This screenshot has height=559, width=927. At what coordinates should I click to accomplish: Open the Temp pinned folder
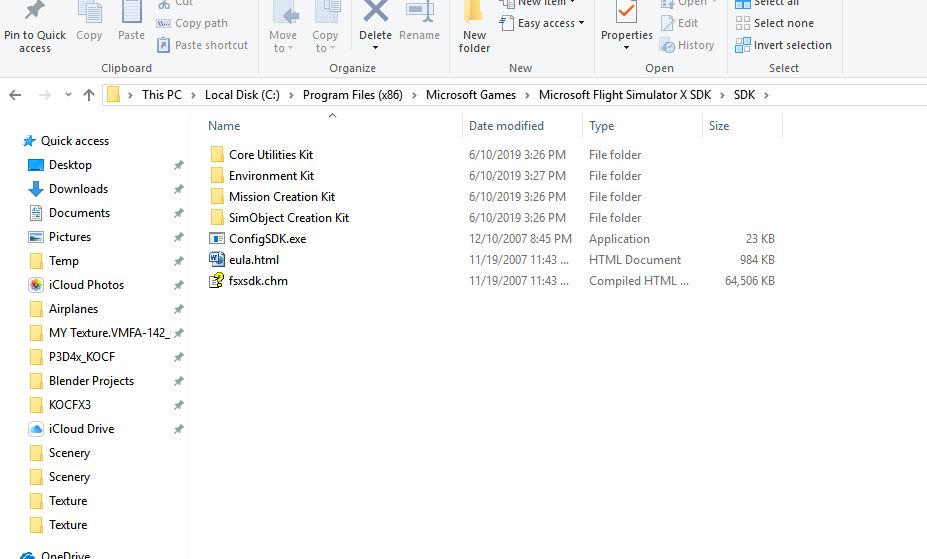tap(63, 261)
